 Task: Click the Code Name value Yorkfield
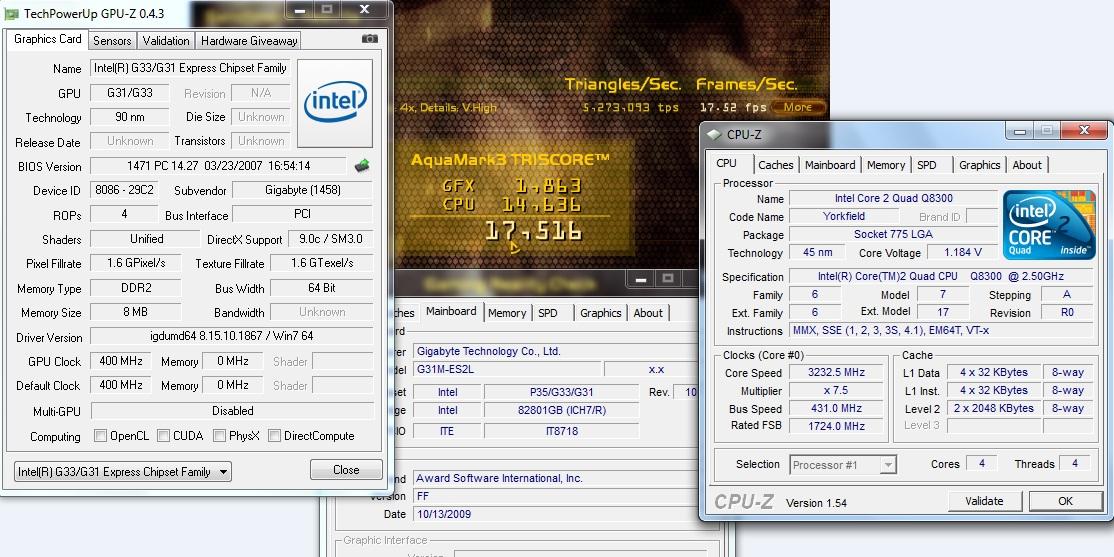pos(844,216)
